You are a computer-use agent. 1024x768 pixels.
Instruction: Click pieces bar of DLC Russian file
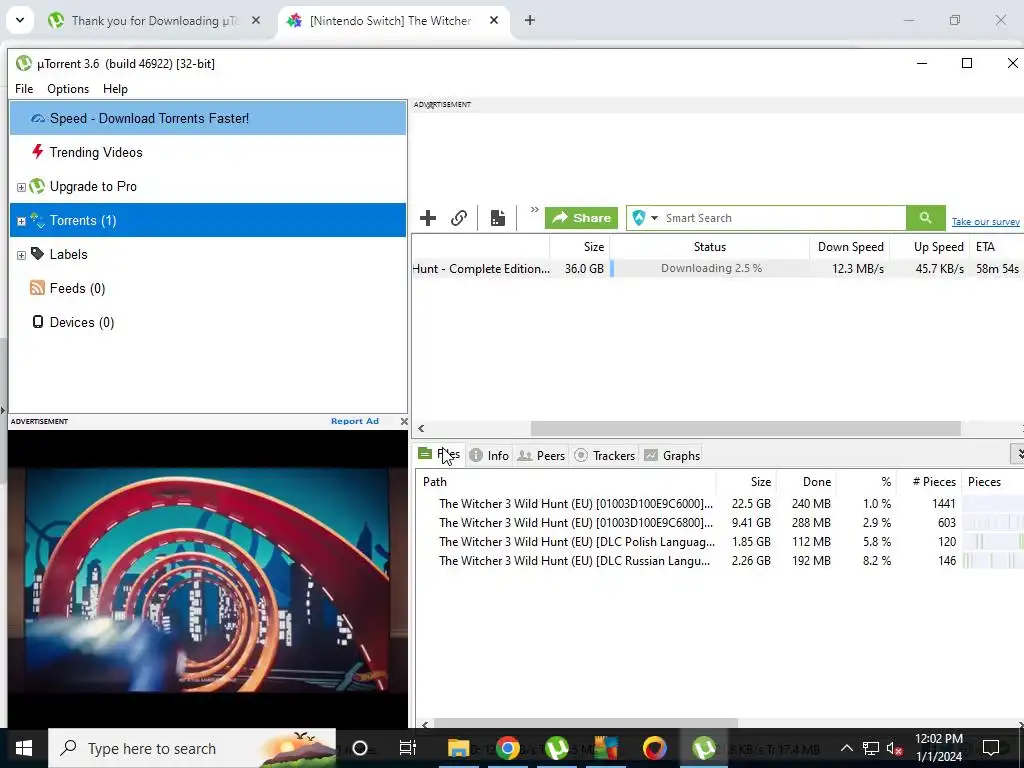tap(993, 560)
